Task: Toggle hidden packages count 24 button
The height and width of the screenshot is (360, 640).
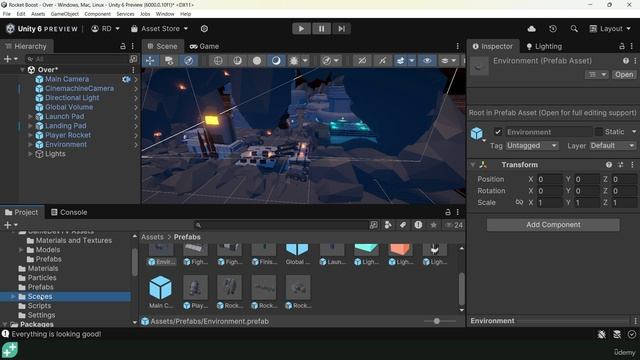Action: pos(453,225)
